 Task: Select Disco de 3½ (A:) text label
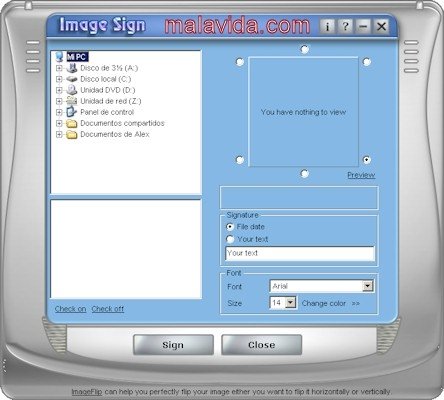click(x=109, y=68)
